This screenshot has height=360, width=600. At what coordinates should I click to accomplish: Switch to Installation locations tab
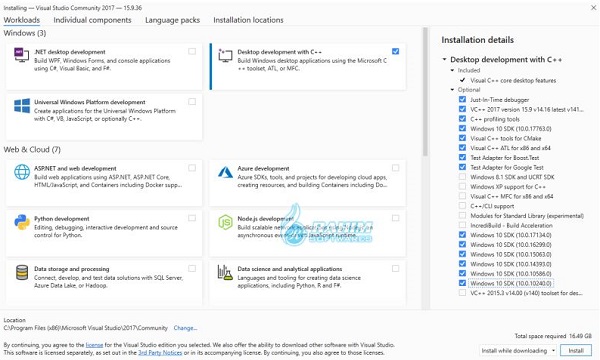[x=248, y=20]
